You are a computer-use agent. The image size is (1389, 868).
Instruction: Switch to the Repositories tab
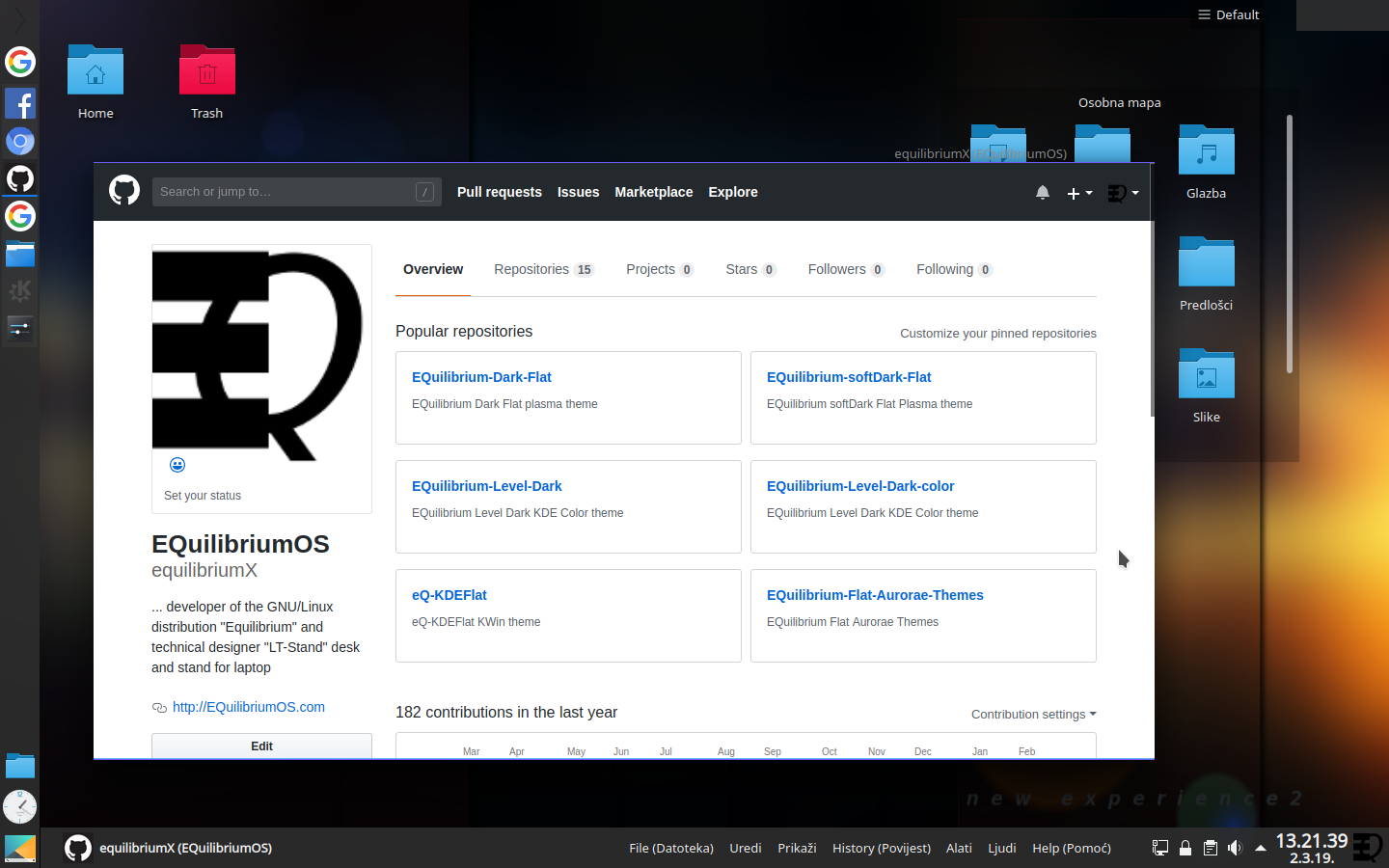click(544, 269)
